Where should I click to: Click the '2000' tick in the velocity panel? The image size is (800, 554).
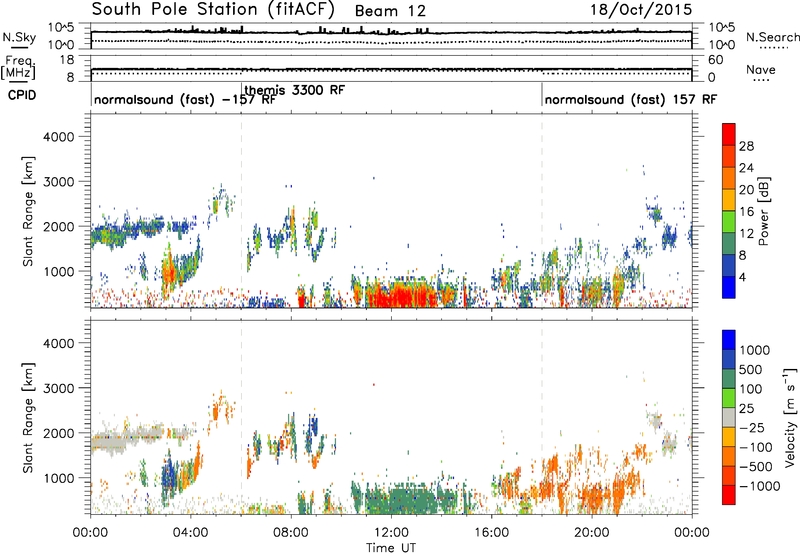[58, 434]
